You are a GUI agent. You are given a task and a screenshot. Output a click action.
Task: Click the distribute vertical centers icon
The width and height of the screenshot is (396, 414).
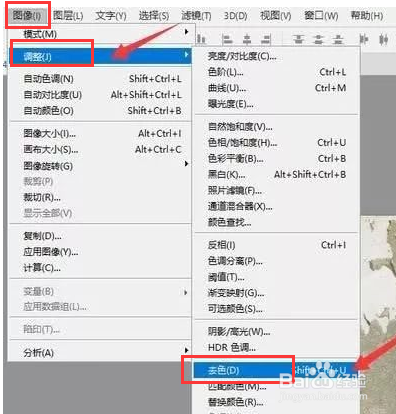[319, 39]
